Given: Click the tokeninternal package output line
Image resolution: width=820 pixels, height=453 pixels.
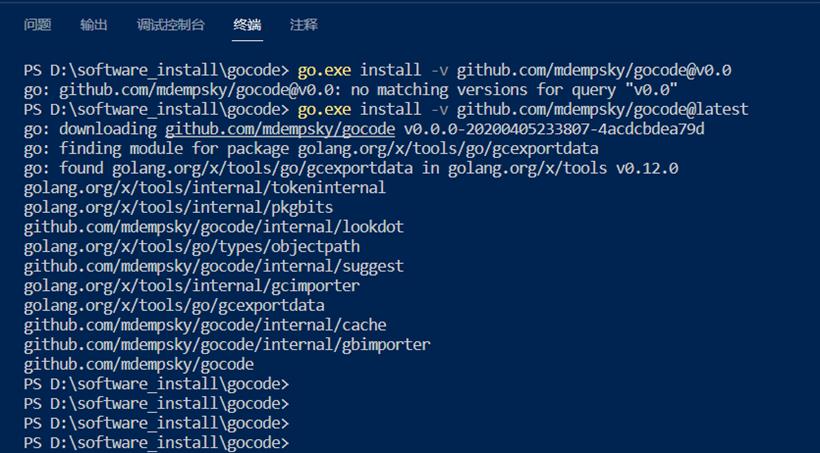Looking at the screenshot, I should point(204,188).
